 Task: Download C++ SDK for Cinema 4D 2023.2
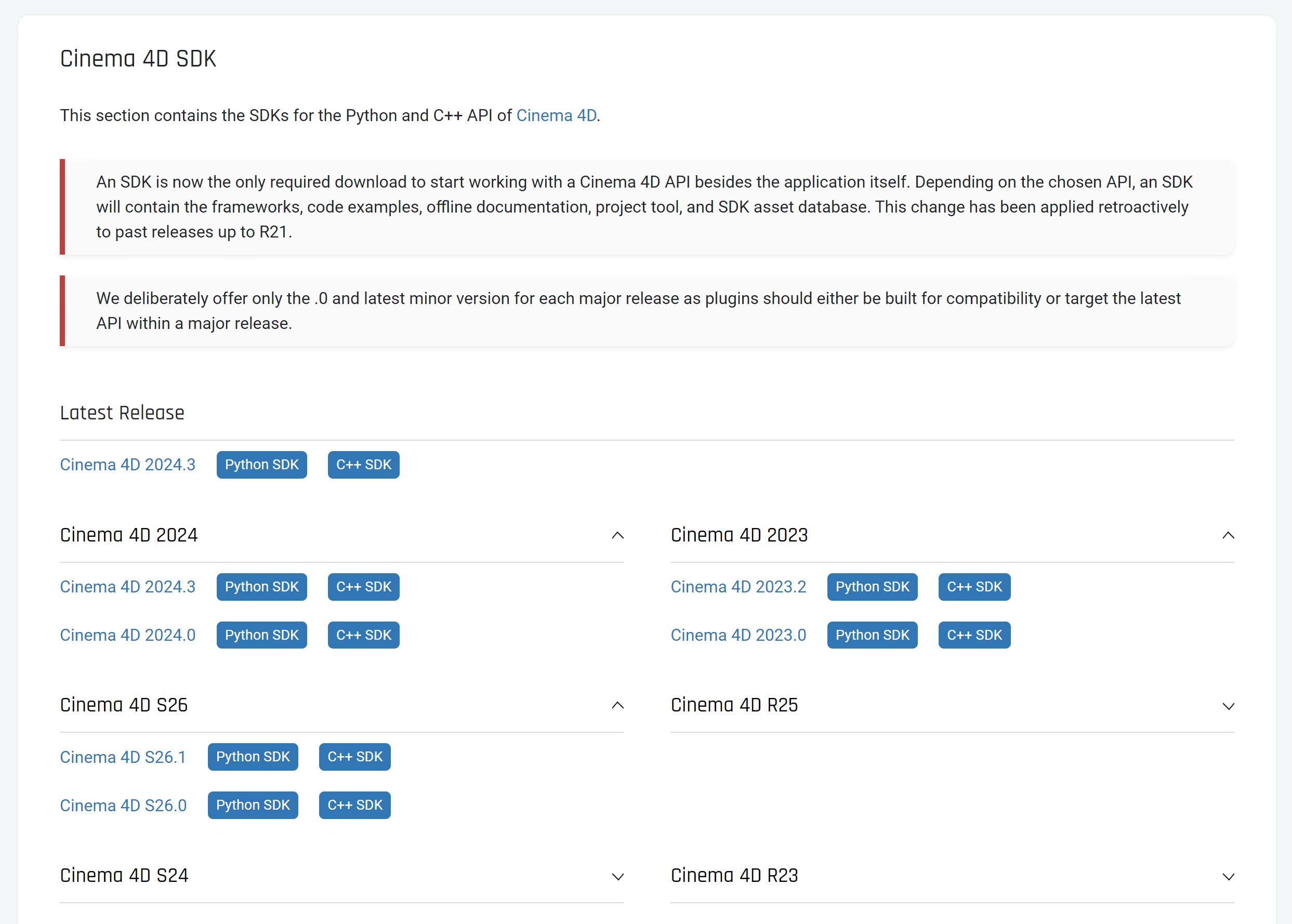click(974, 587)
